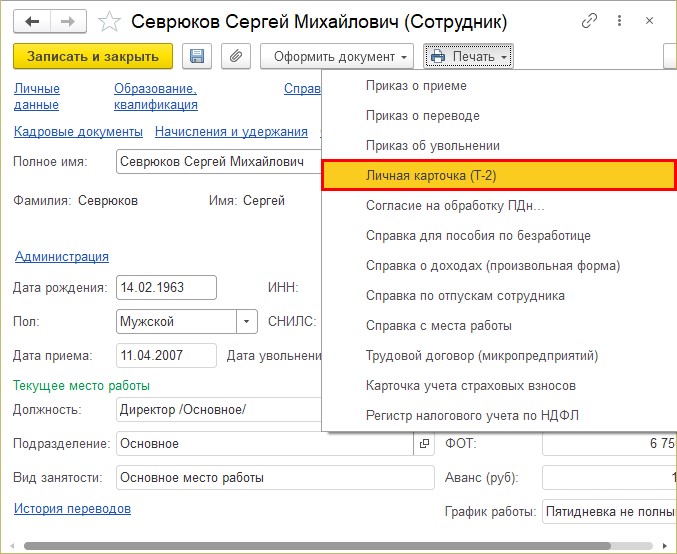Click the Текущее место работы heading
Viewport: 677px width, 554px height.
[x=81, y=386]
